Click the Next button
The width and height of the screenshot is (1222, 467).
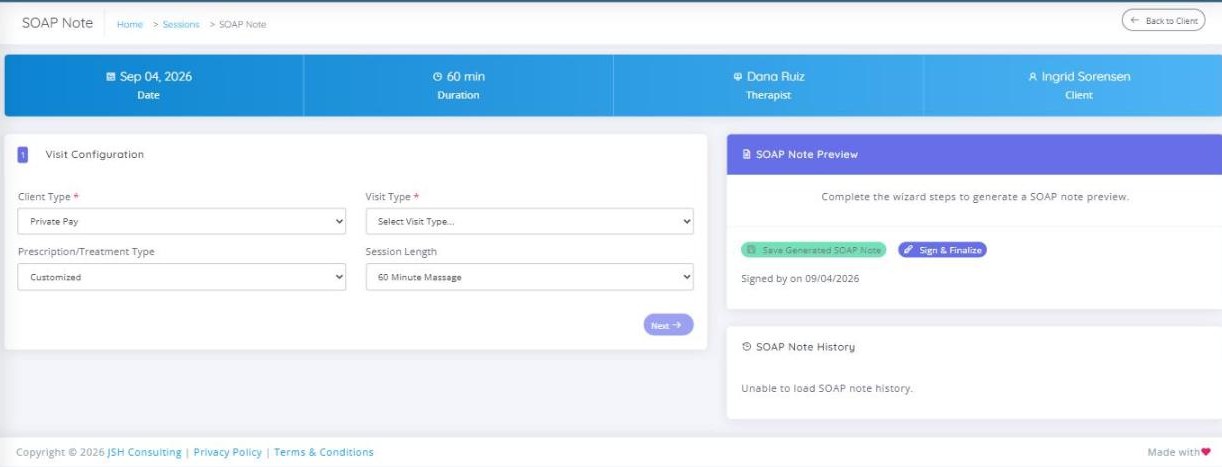(x=668, y=325)
